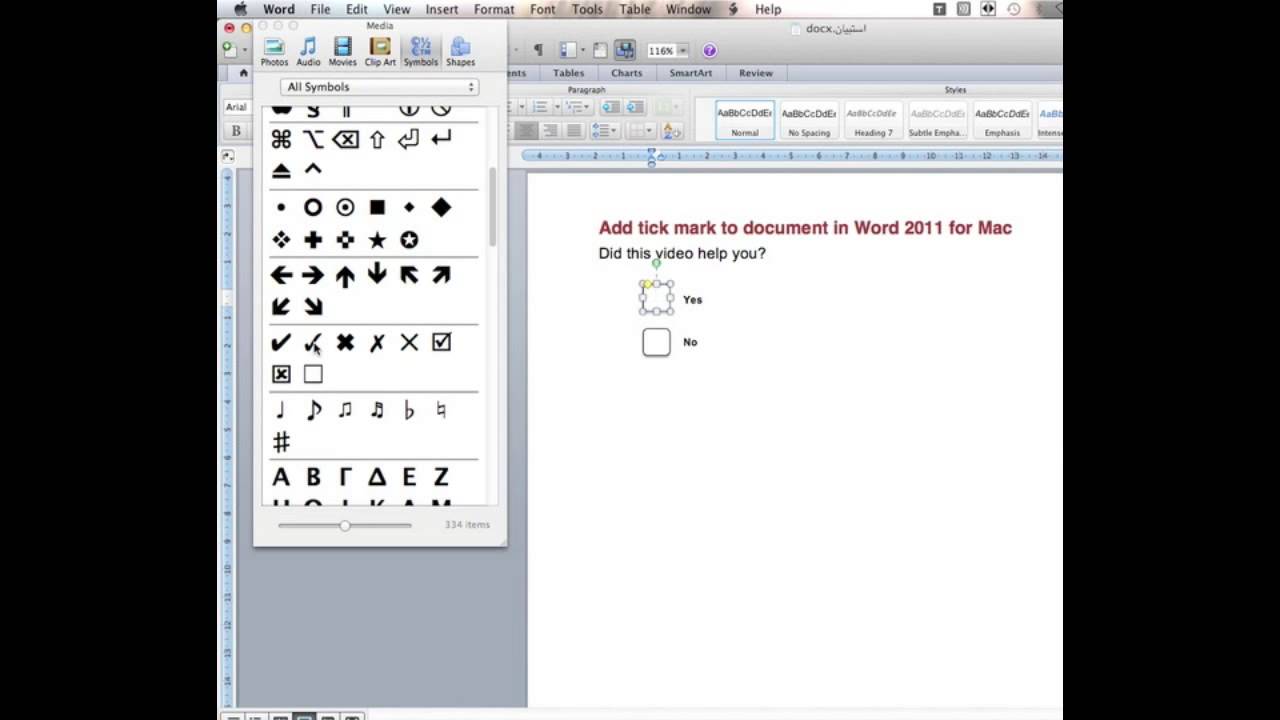Click the Arial font name box
The height and width of the screenshot is (720, 1280).
(x=236, y=107)
